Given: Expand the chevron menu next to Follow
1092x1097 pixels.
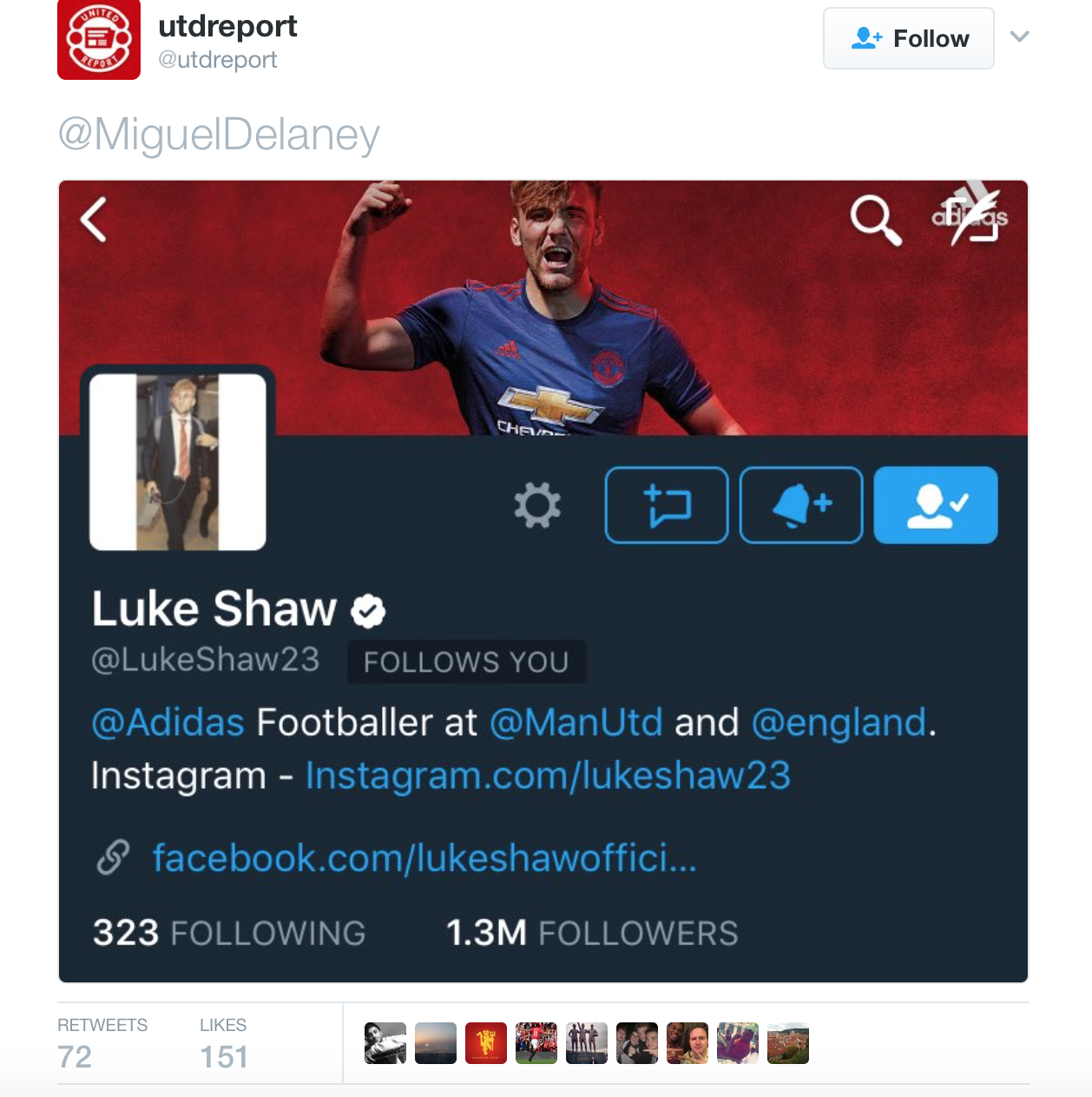Looking at the screenshot, I should 1020,36.
